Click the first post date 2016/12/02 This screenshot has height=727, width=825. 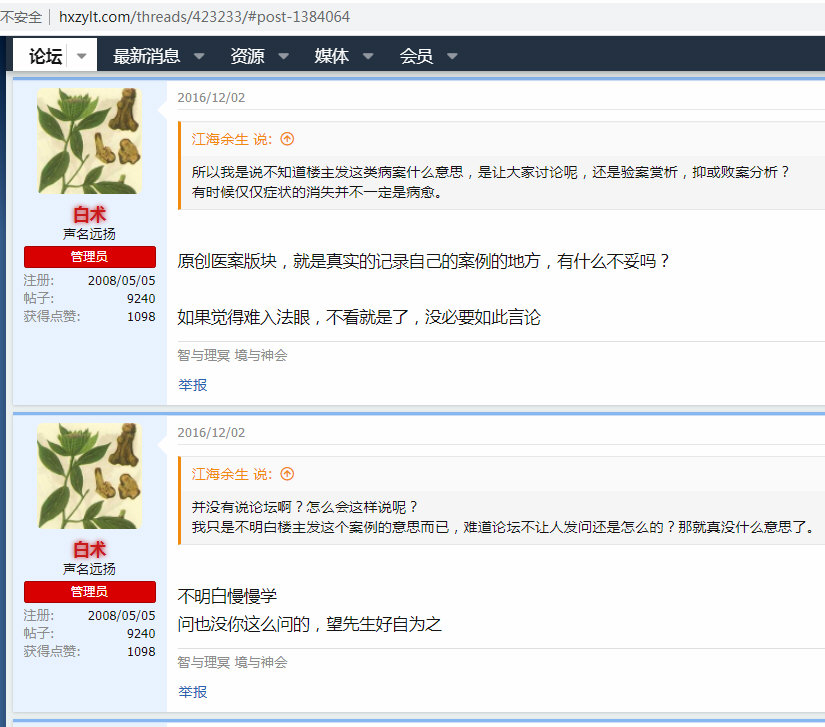coord(211,98)
